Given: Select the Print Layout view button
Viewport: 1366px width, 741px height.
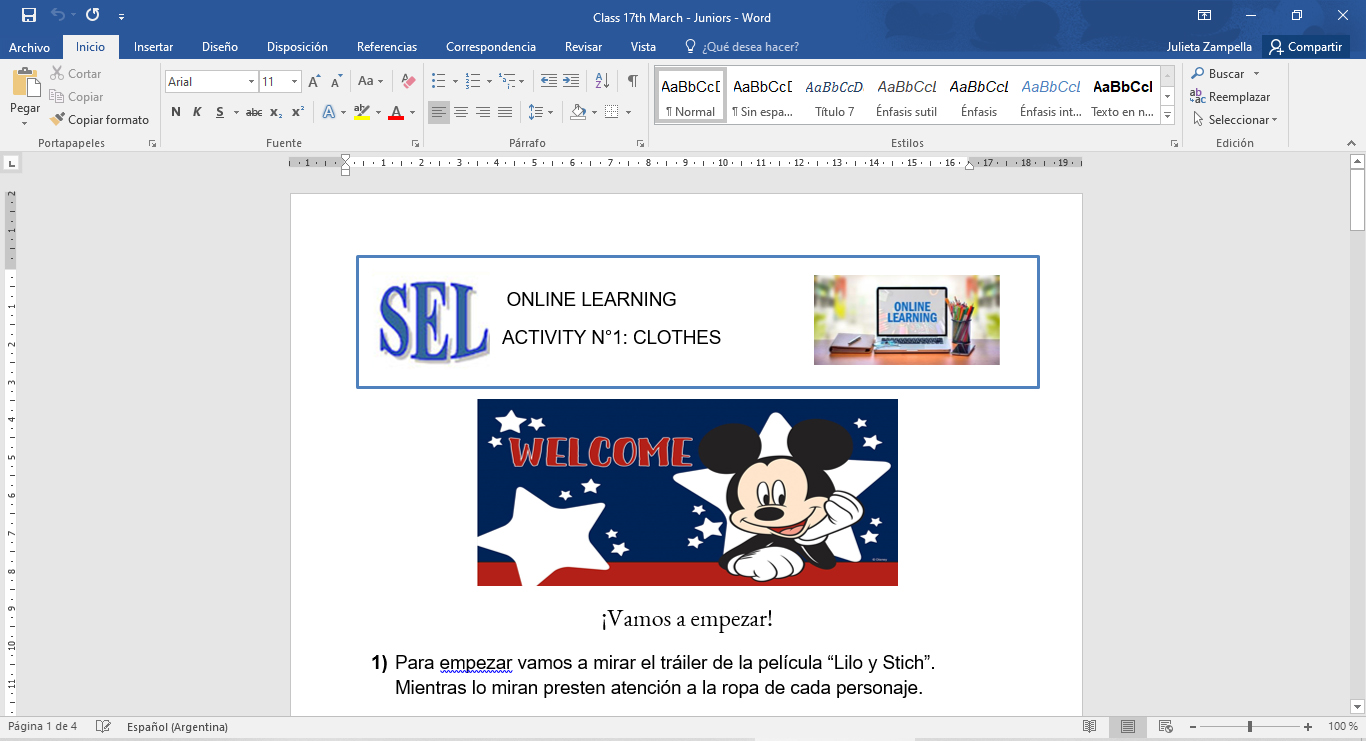Looking at the screenshot, I should coord(1128,726).
